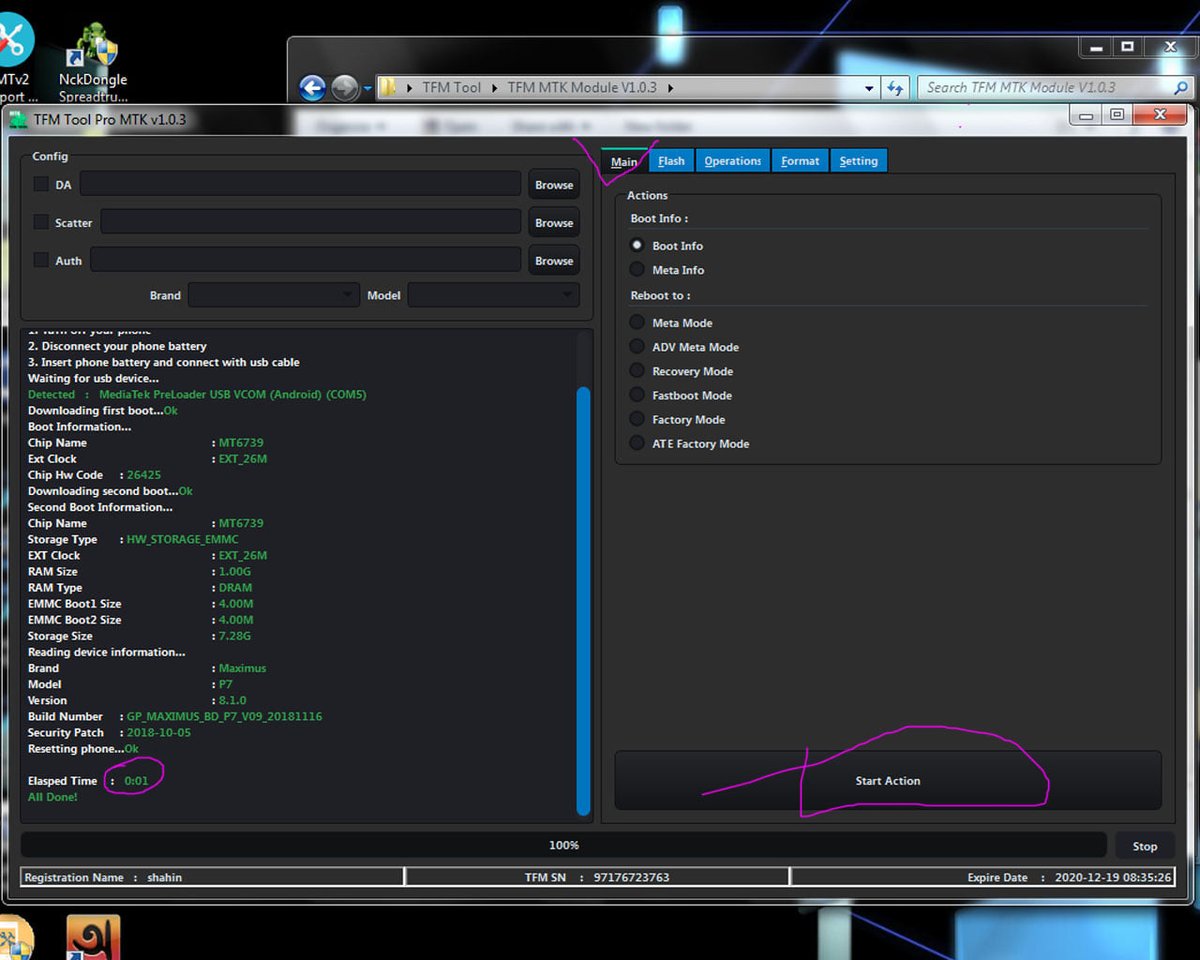The height and width of the screenshot is (960, 1200).
Task: Click the TFM Tool Pro MTK title icon
Action: click(x=19, y=119)
